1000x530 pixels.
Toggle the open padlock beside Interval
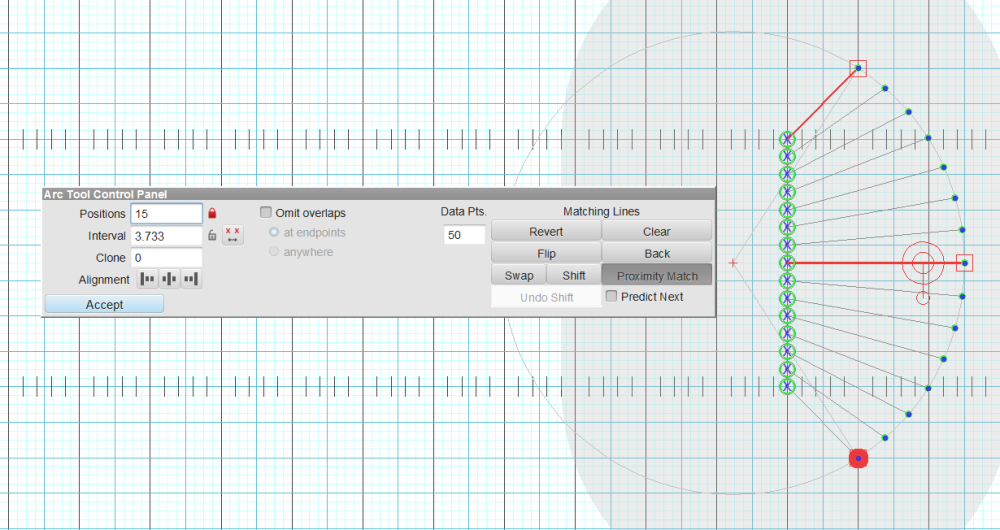(212, 235)
